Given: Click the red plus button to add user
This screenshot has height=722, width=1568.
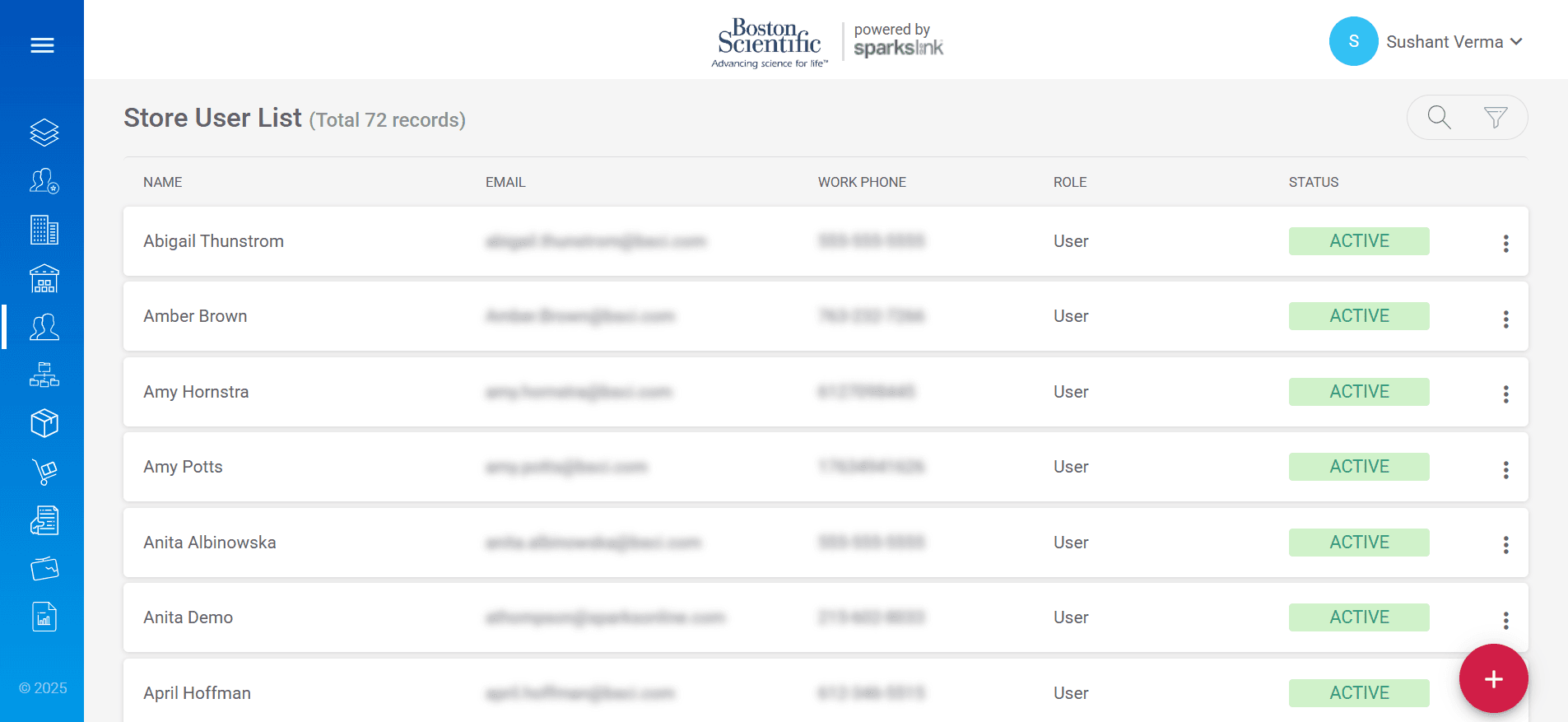Looking at the screenshot, I should click(x=1493, y=678).
